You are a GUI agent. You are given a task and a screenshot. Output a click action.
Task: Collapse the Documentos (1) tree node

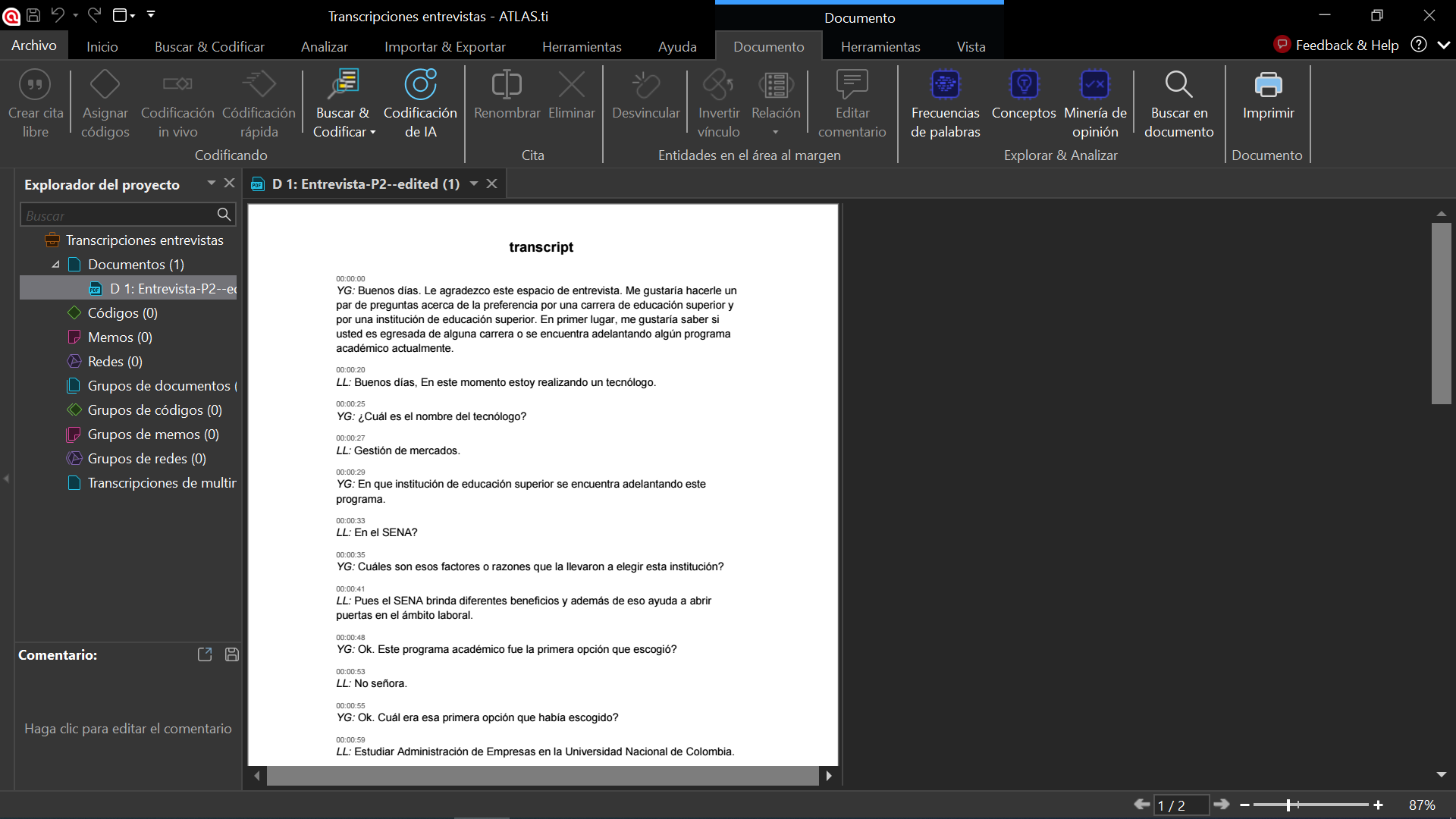coord(55,265)
